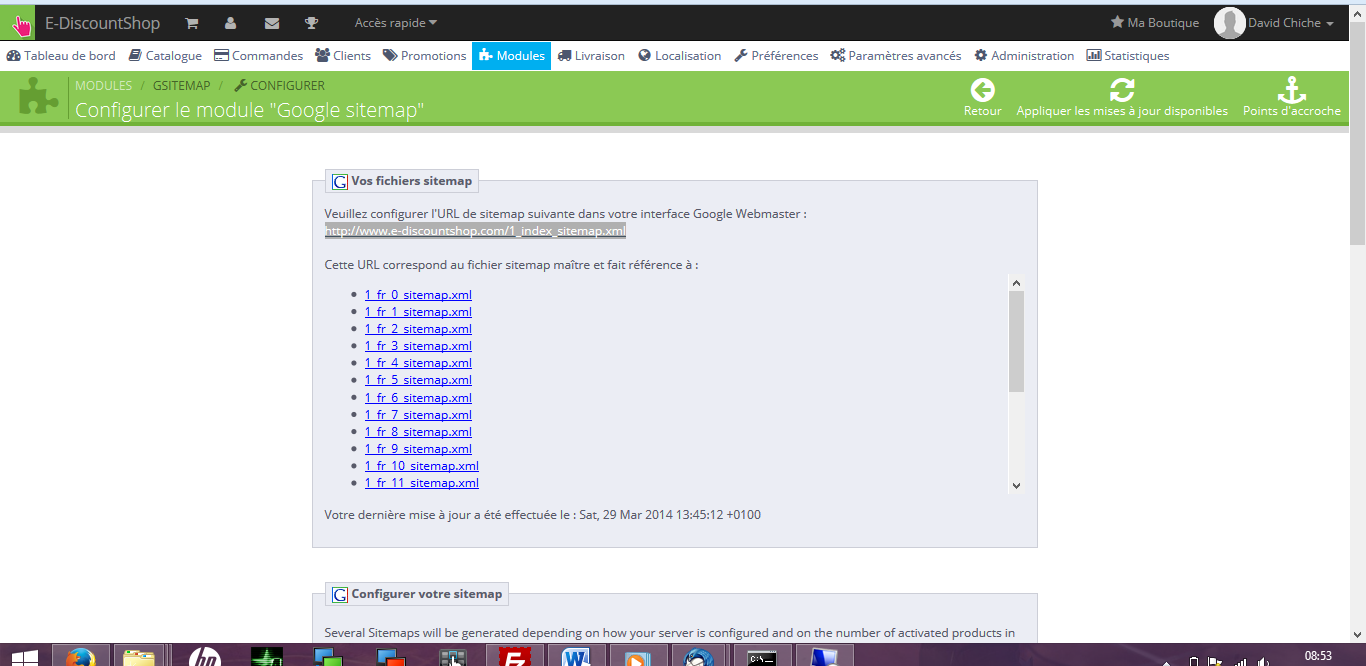Click the refresh icon for available updates
The image size is (1366, 666).
click(x=1122, y=90)
